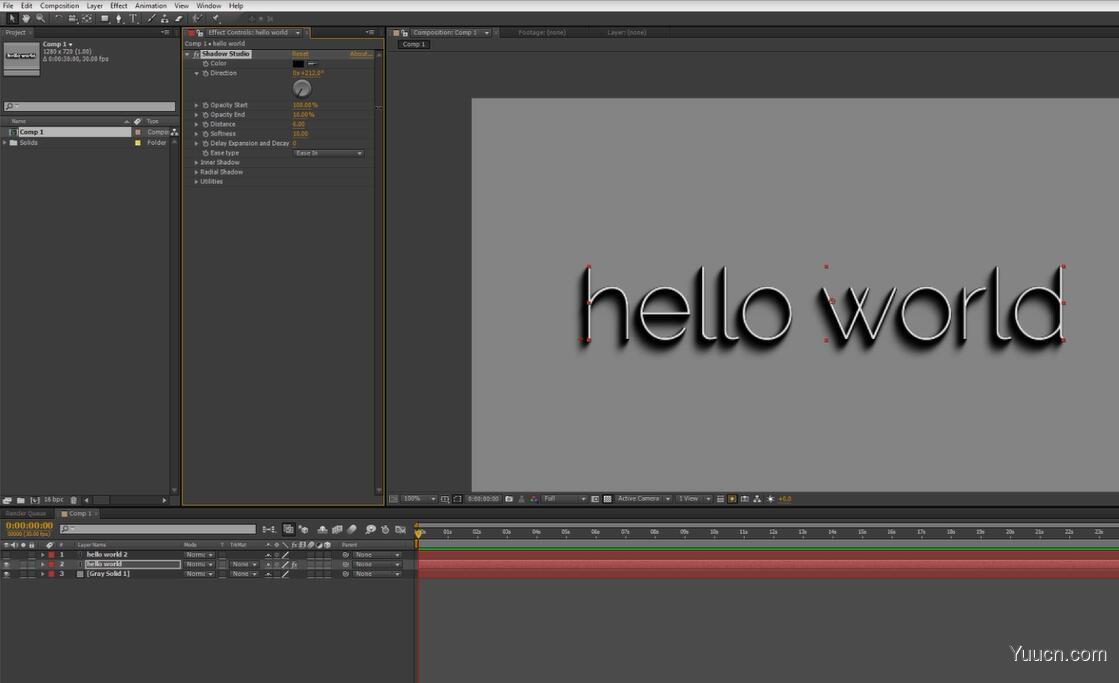Select the Hand tool in the toolbar

[x=26, y=18]
